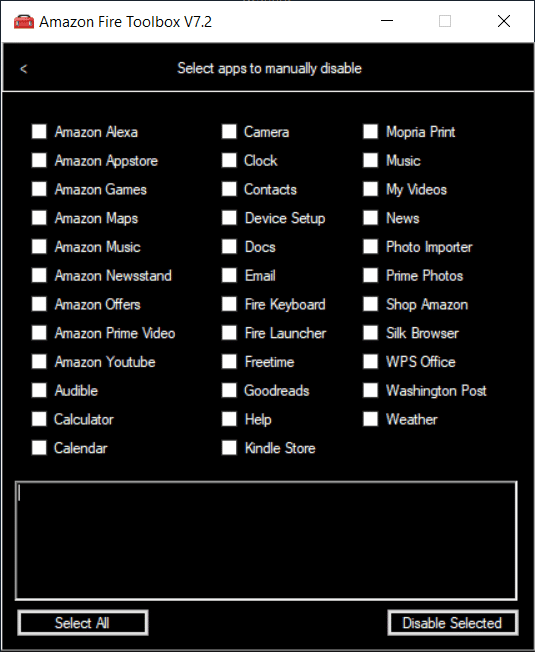Toggle the Goodreads checkbox
This screenshot has width=535, height=652.
[229, 390]
